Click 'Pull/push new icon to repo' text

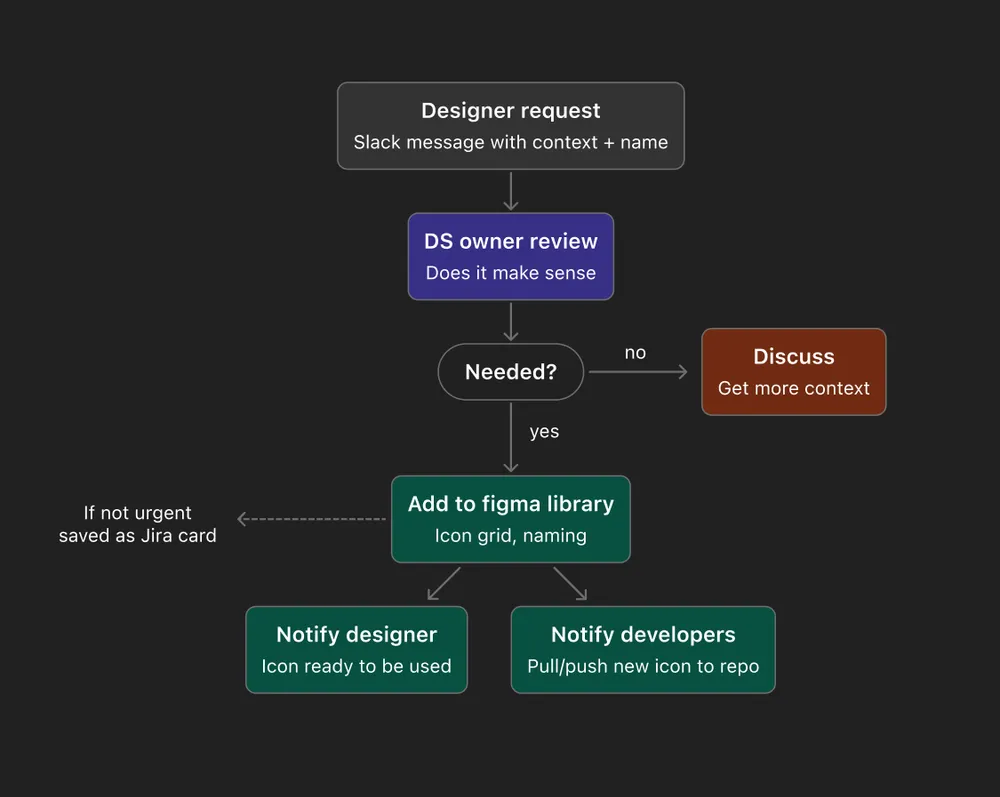pos(643,666)
